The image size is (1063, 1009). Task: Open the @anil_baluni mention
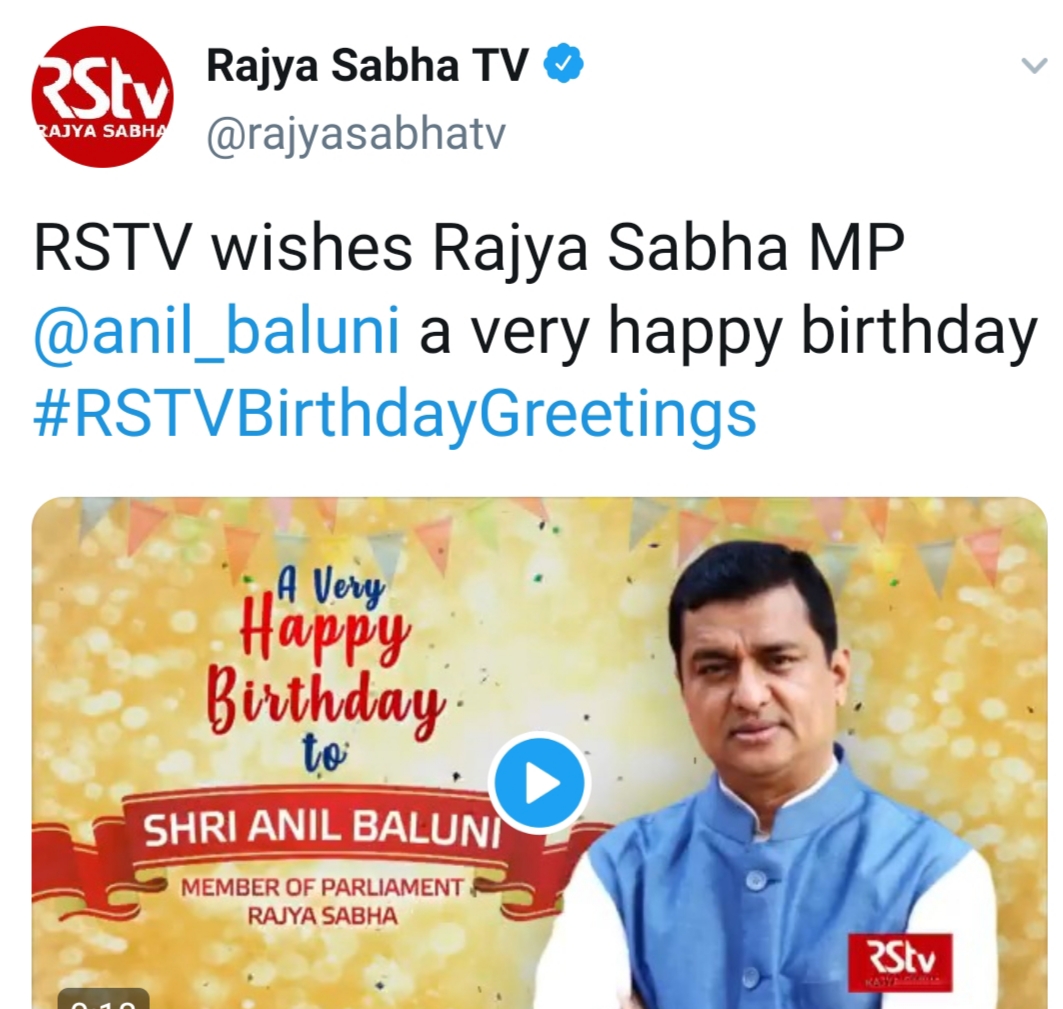click(216, 332)
